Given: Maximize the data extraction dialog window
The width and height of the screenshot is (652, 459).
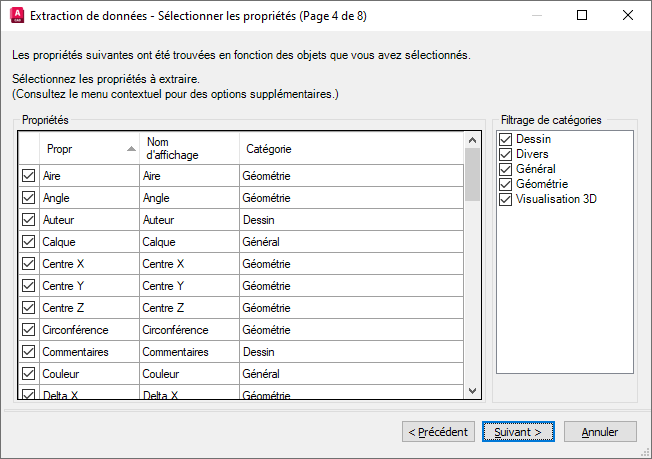Looking at the screenshot, I should point(583,16).
